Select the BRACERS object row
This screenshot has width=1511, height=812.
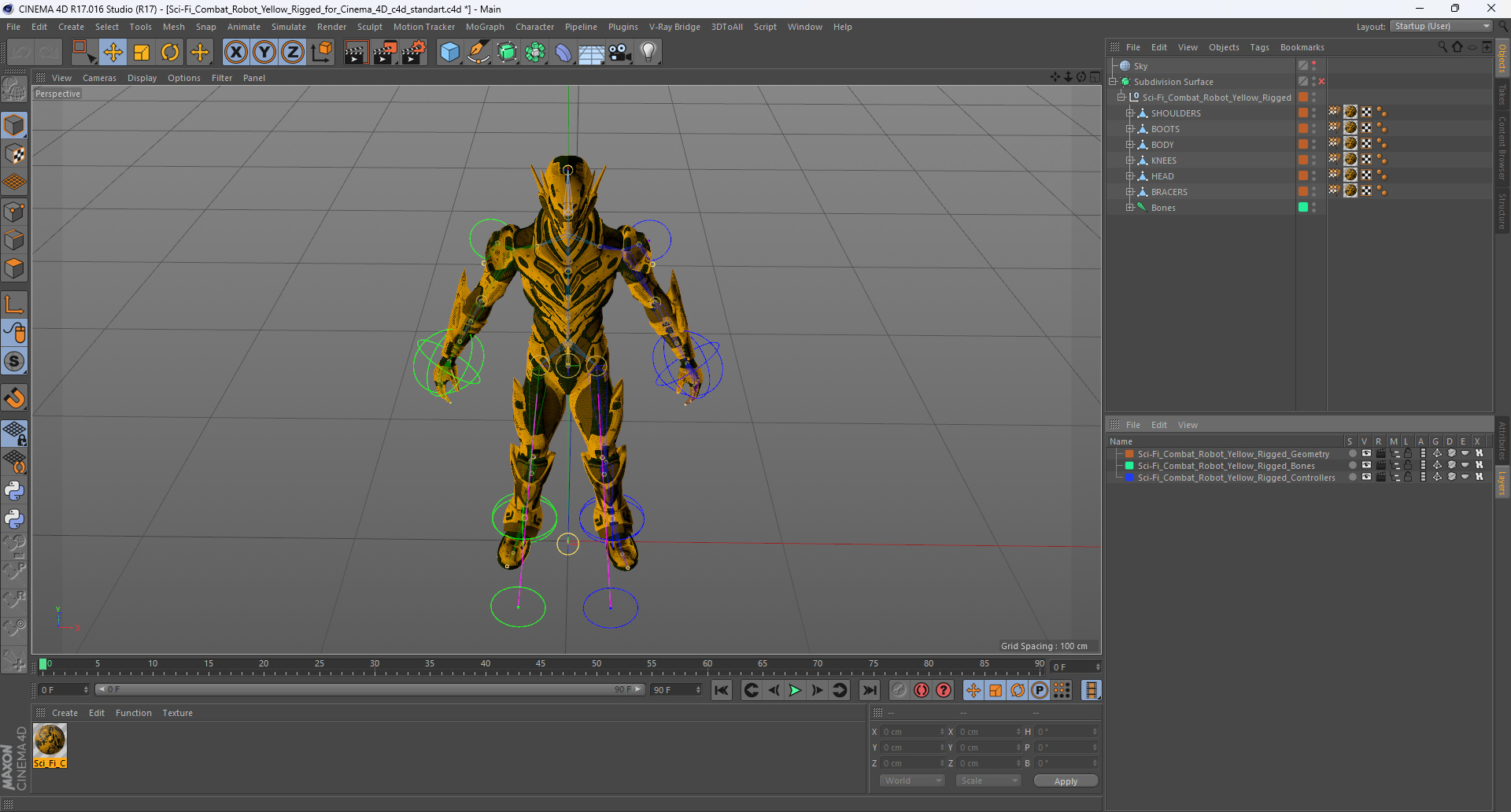1169,192
